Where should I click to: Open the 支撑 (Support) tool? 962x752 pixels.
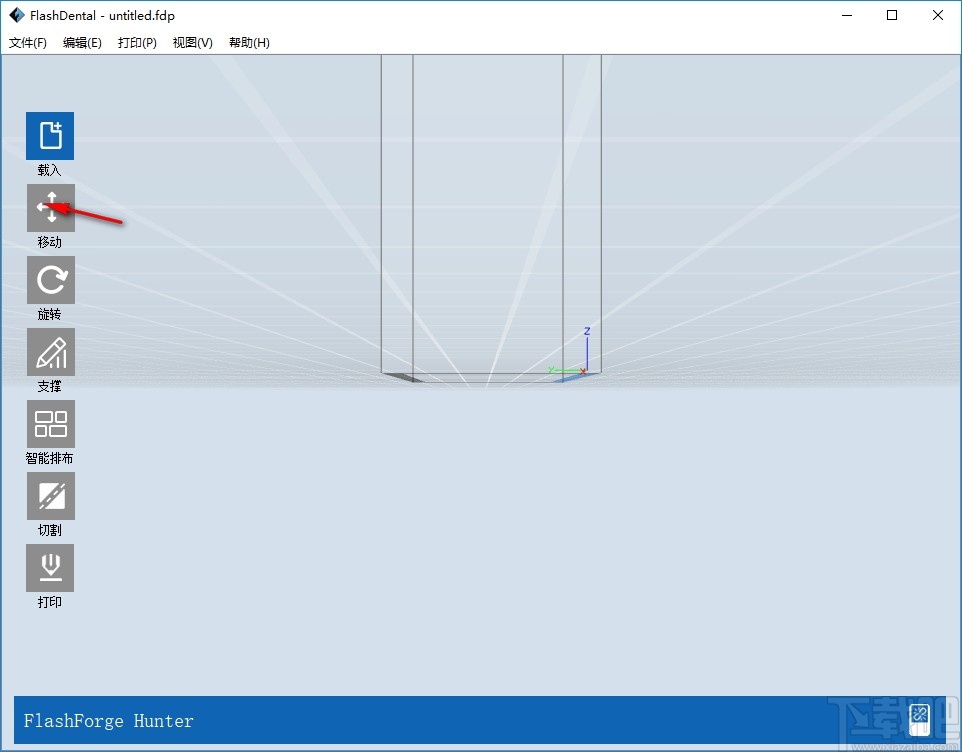tap(50, 352)
